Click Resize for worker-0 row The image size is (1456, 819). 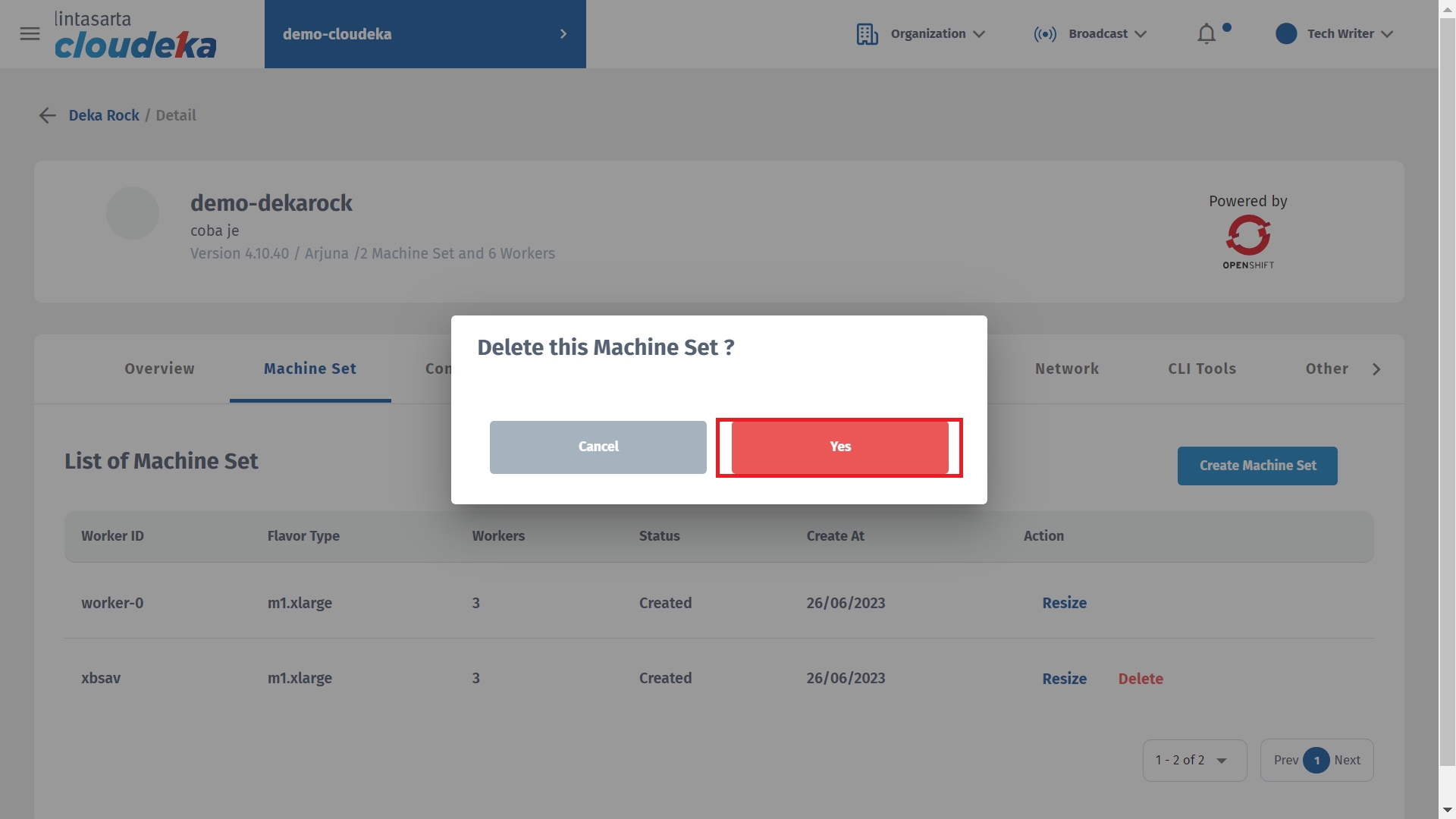click(1064, 603)
